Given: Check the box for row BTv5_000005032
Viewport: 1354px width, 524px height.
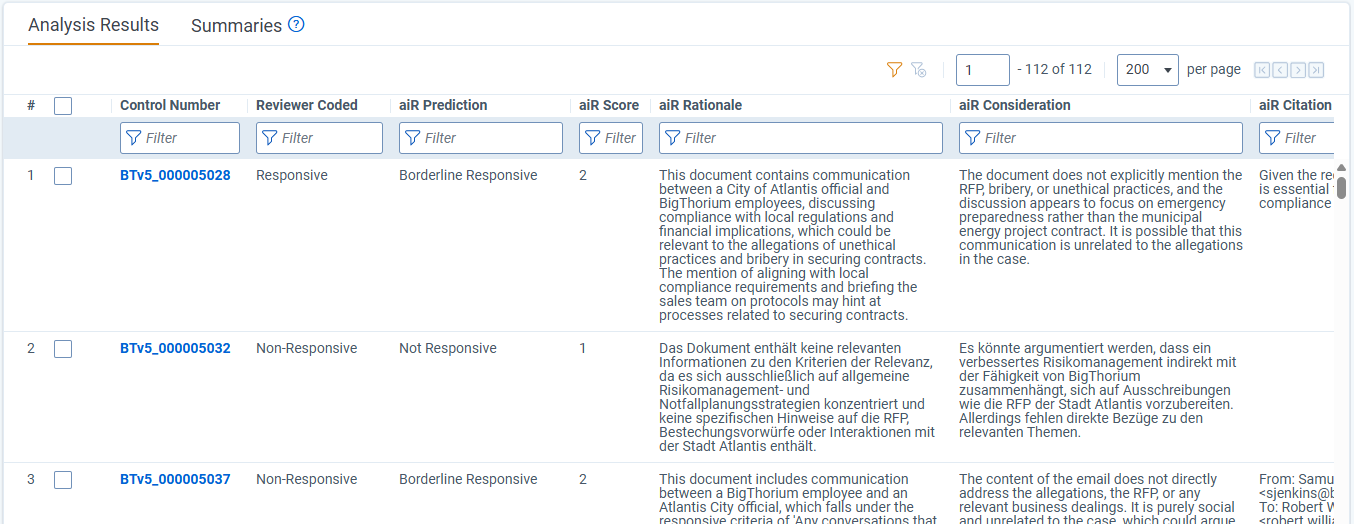Looking at the screenshot, I should tap(63, 349).
